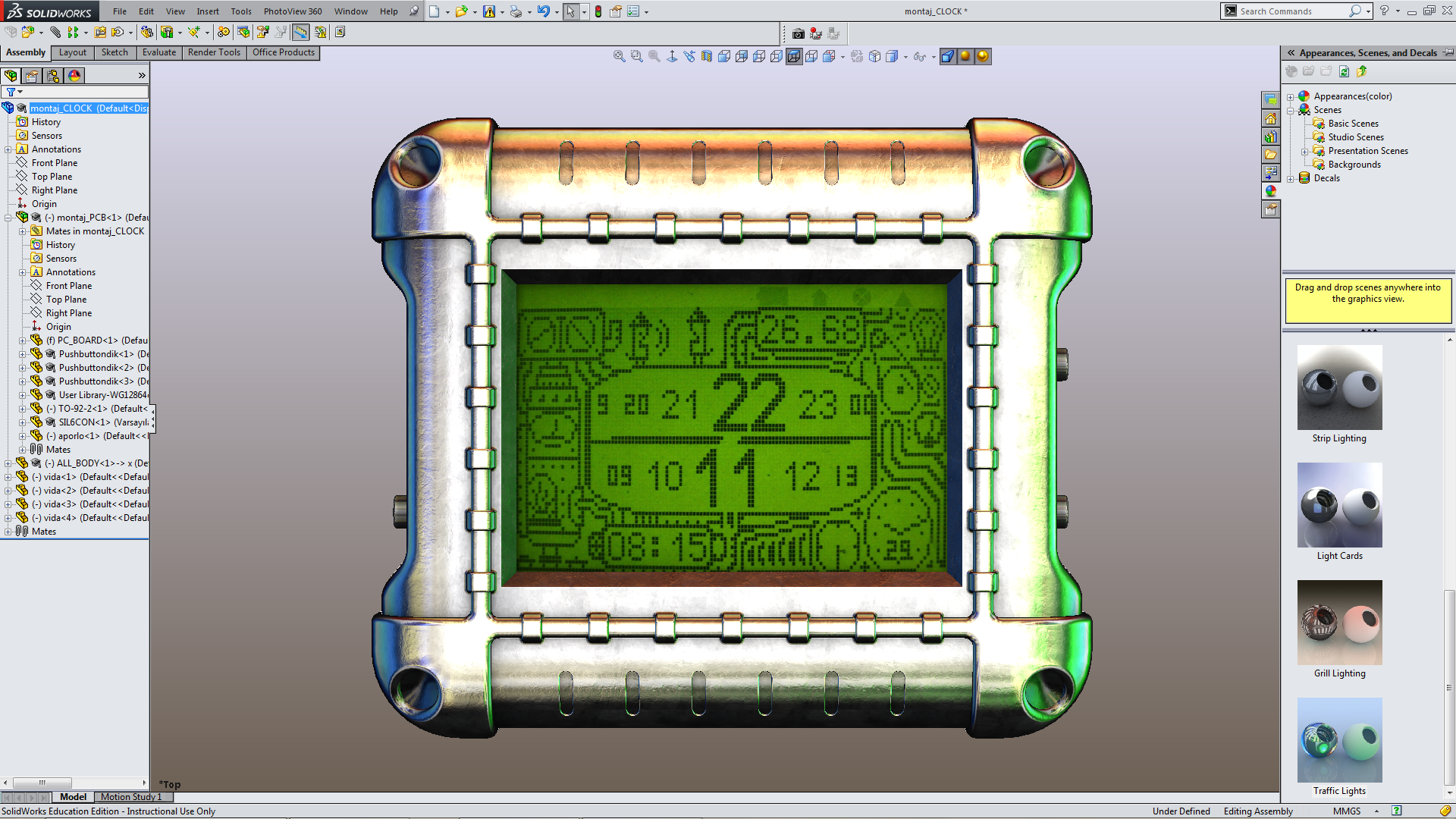Switch to the Render Tools tab
Image resolution: width=1456 pixels, height=819 pixels.
(x=214, y=52)
